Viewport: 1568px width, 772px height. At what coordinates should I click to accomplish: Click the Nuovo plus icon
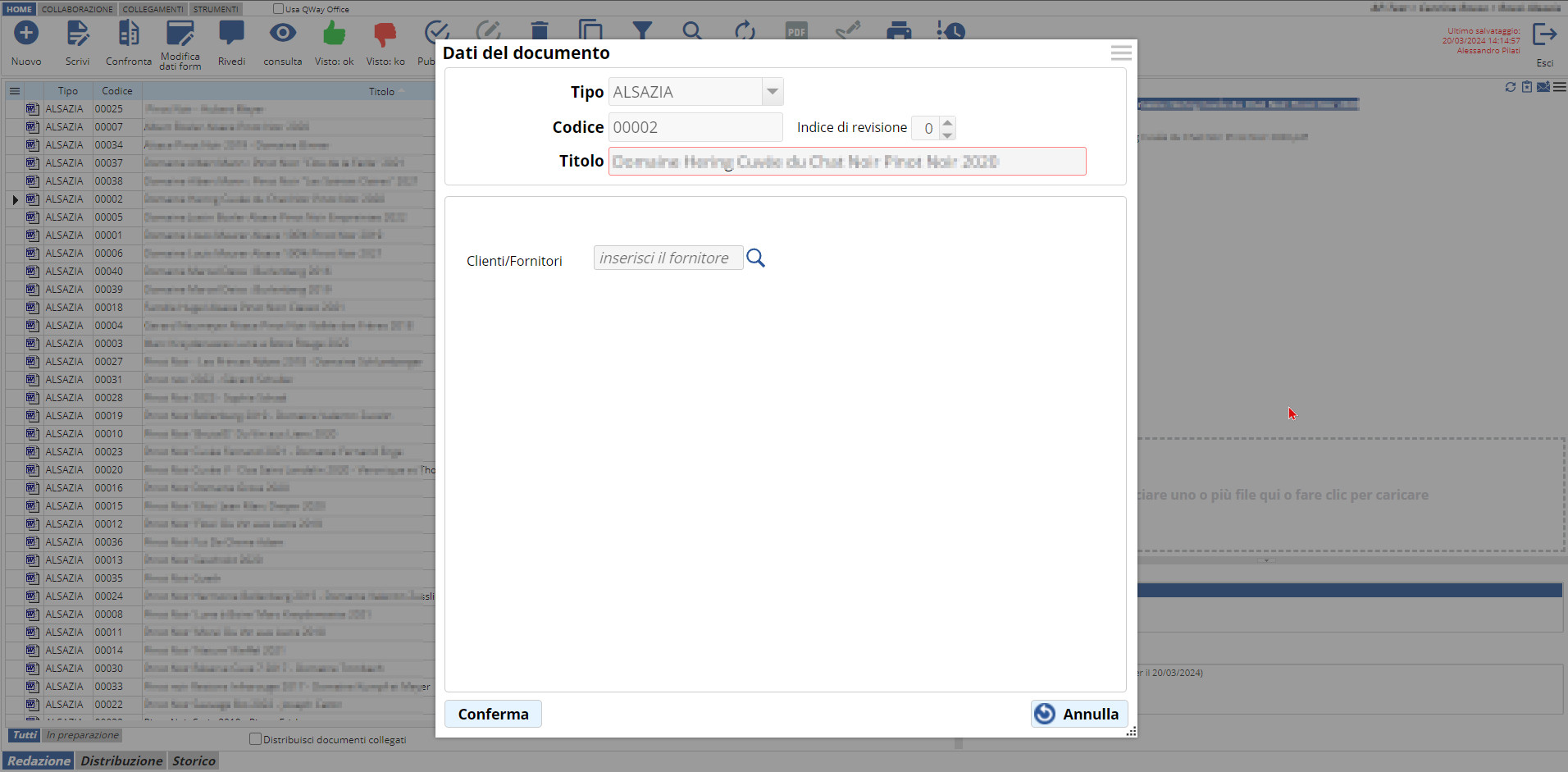pyautogui.click(x=26, y=34)
